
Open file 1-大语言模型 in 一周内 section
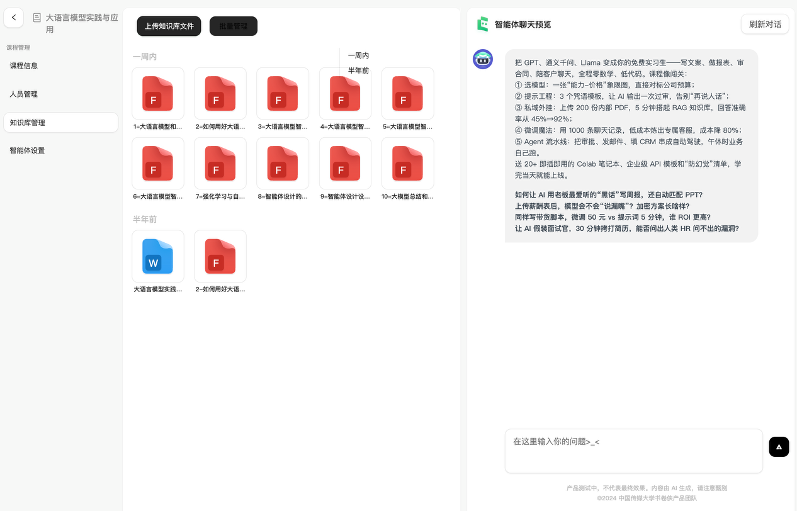point(158,94)
